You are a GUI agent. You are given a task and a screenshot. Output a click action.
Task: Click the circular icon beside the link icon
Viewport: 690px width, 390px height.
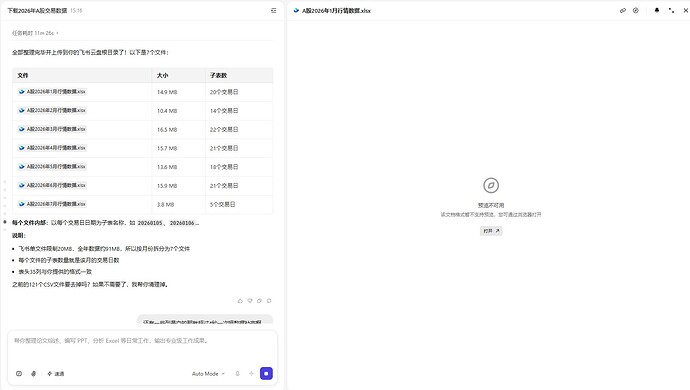pyautogui.click(x=636, y=11)
